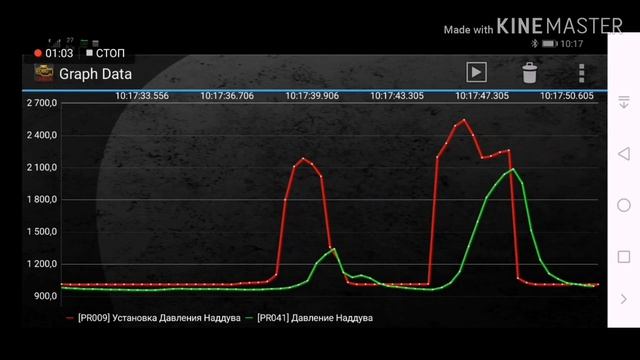Click the battery status icon
The image size is (640, 360).
550,43
